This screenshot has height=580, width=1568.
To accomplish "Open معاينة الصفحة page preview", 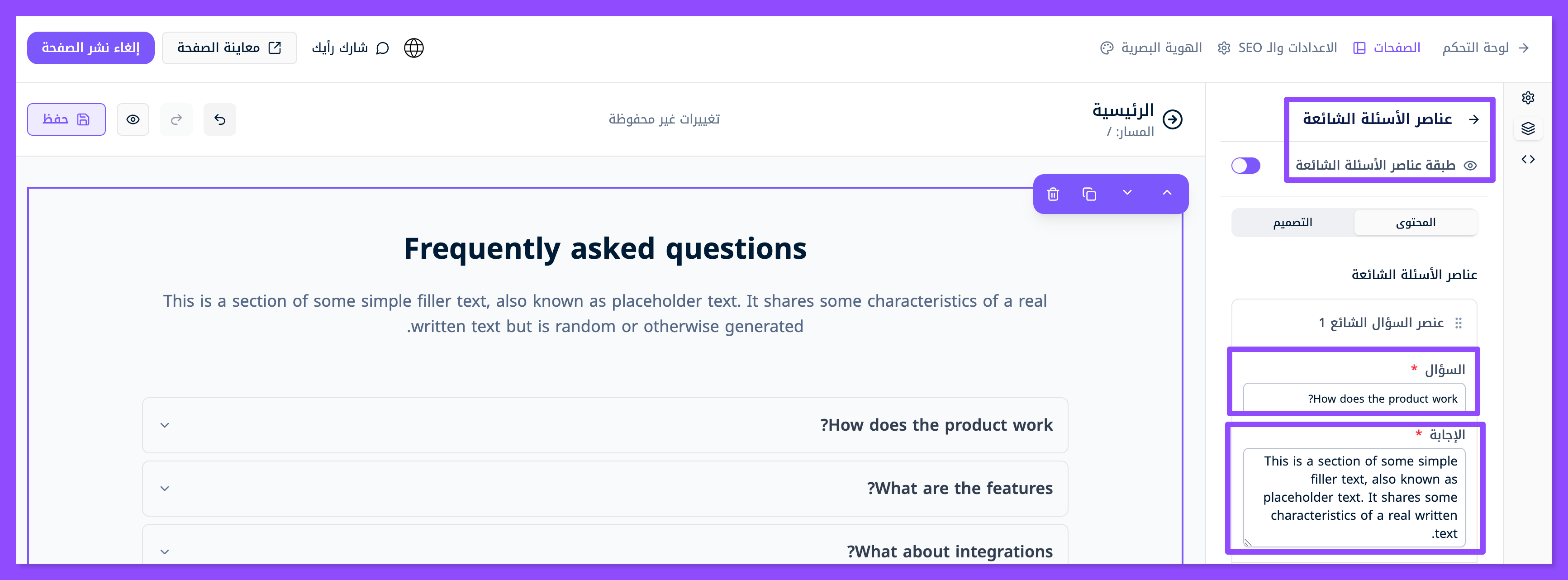I will tap(229, 48).
